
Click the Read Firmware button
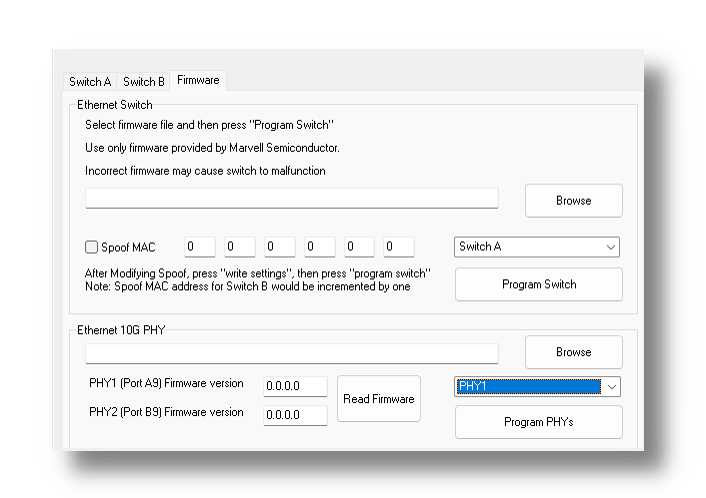click(x=378, y=399)
